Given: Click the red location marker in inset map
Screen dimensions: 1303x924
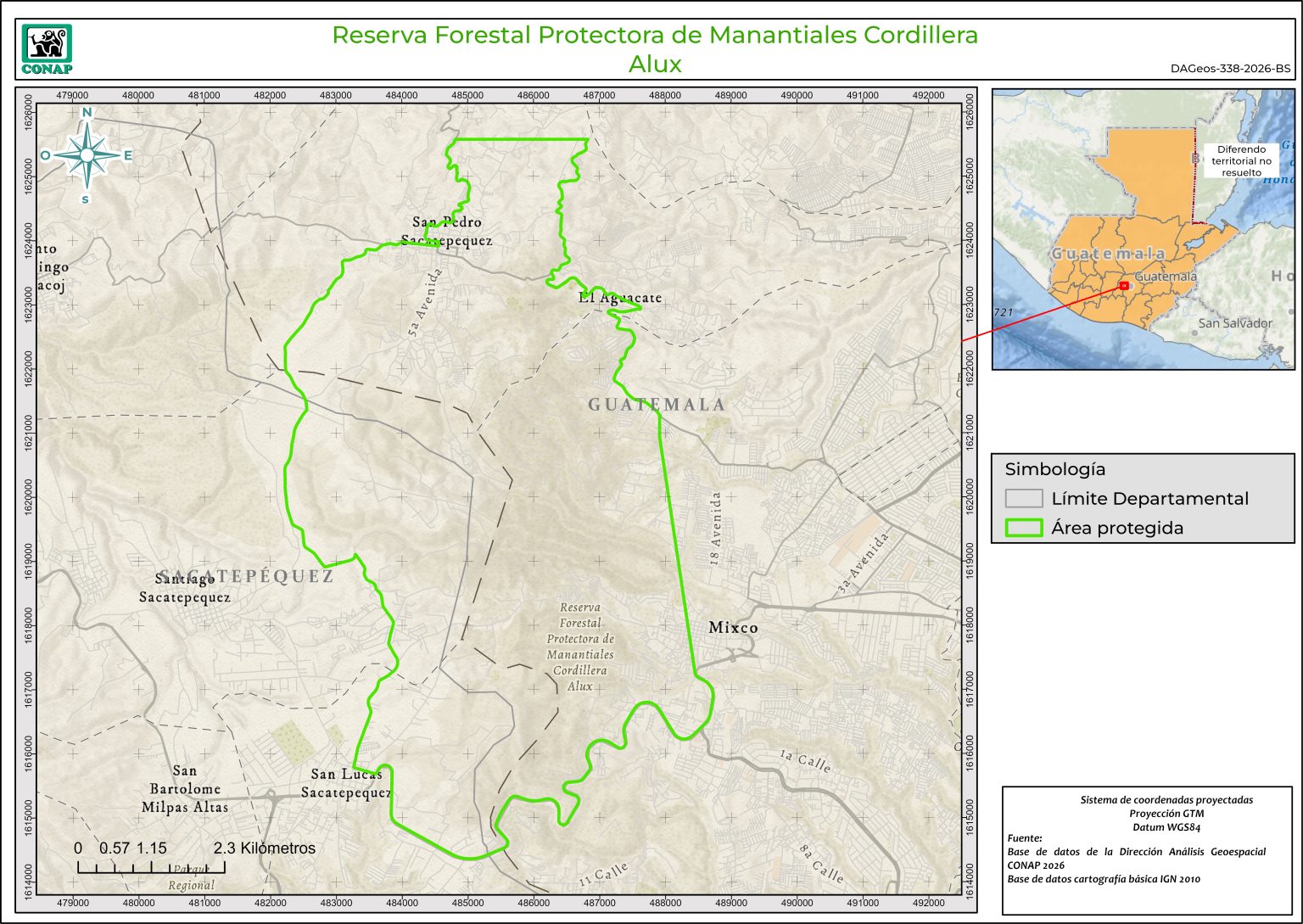Looking at the screenshot, I should pos(1123,286).
